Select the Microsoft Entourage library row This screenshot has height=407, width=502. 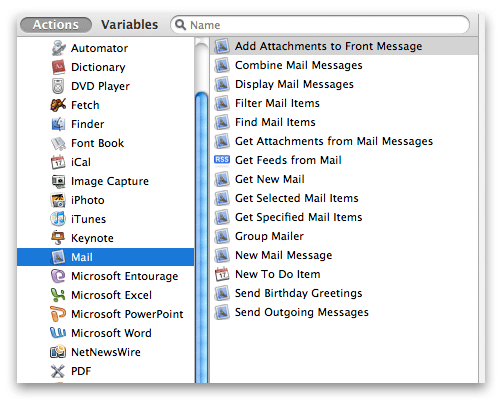click(106, 276)
